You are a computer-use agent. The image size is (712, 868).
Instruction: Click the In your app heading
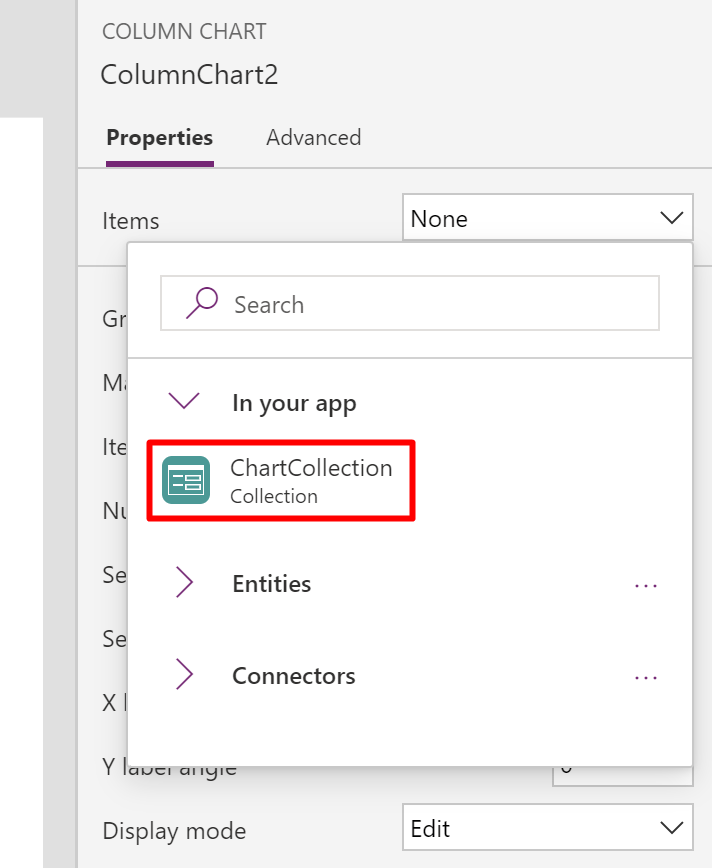click(294, 403)
